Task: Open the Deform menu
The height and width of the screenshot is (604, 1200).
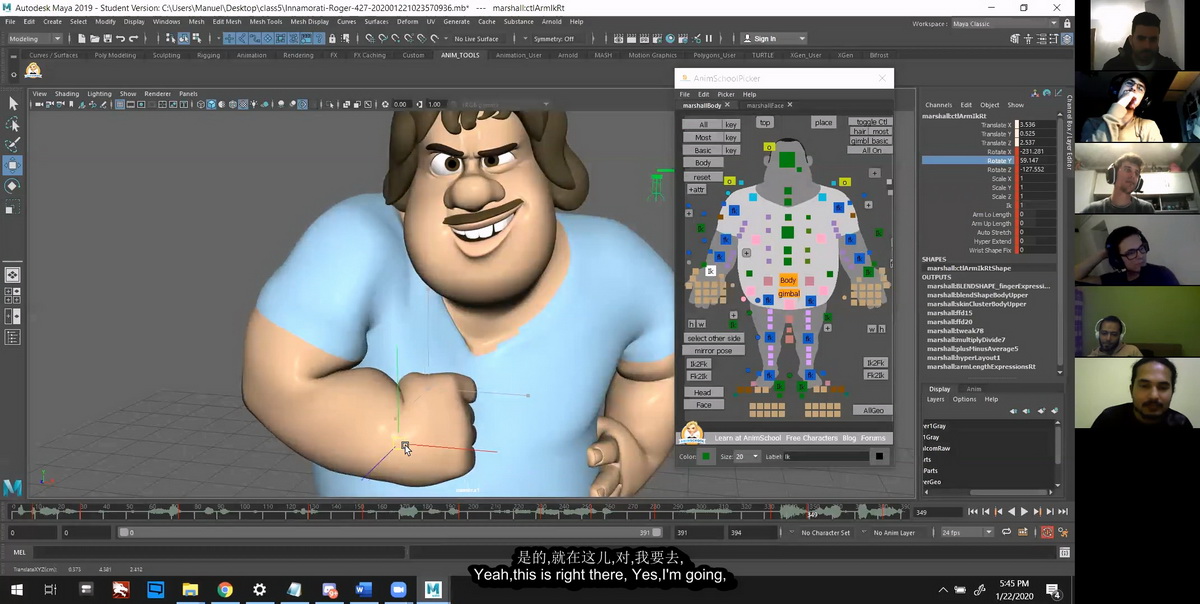Action: coord(407,21)
